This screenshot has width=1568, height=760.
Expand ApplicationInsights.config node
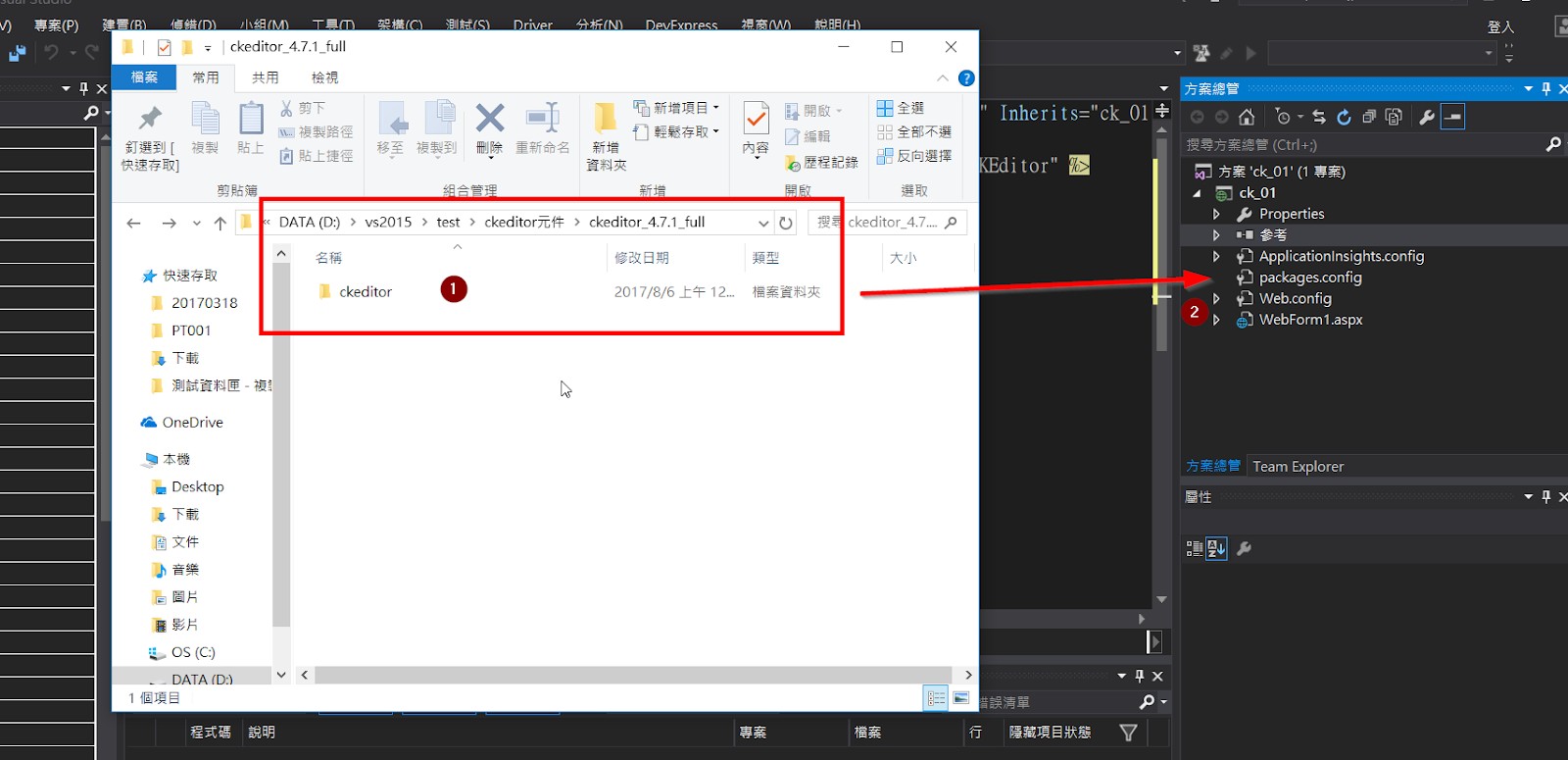pos(1216,256)
